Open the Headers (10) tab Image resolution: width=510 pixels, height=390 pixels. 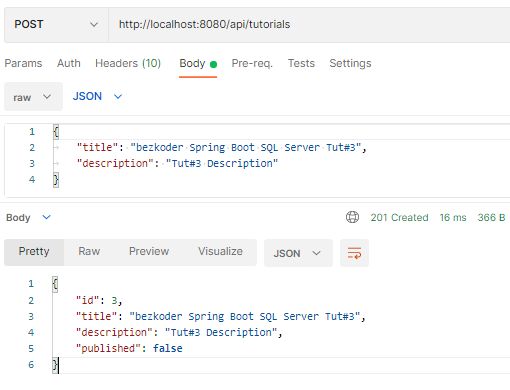128,63
